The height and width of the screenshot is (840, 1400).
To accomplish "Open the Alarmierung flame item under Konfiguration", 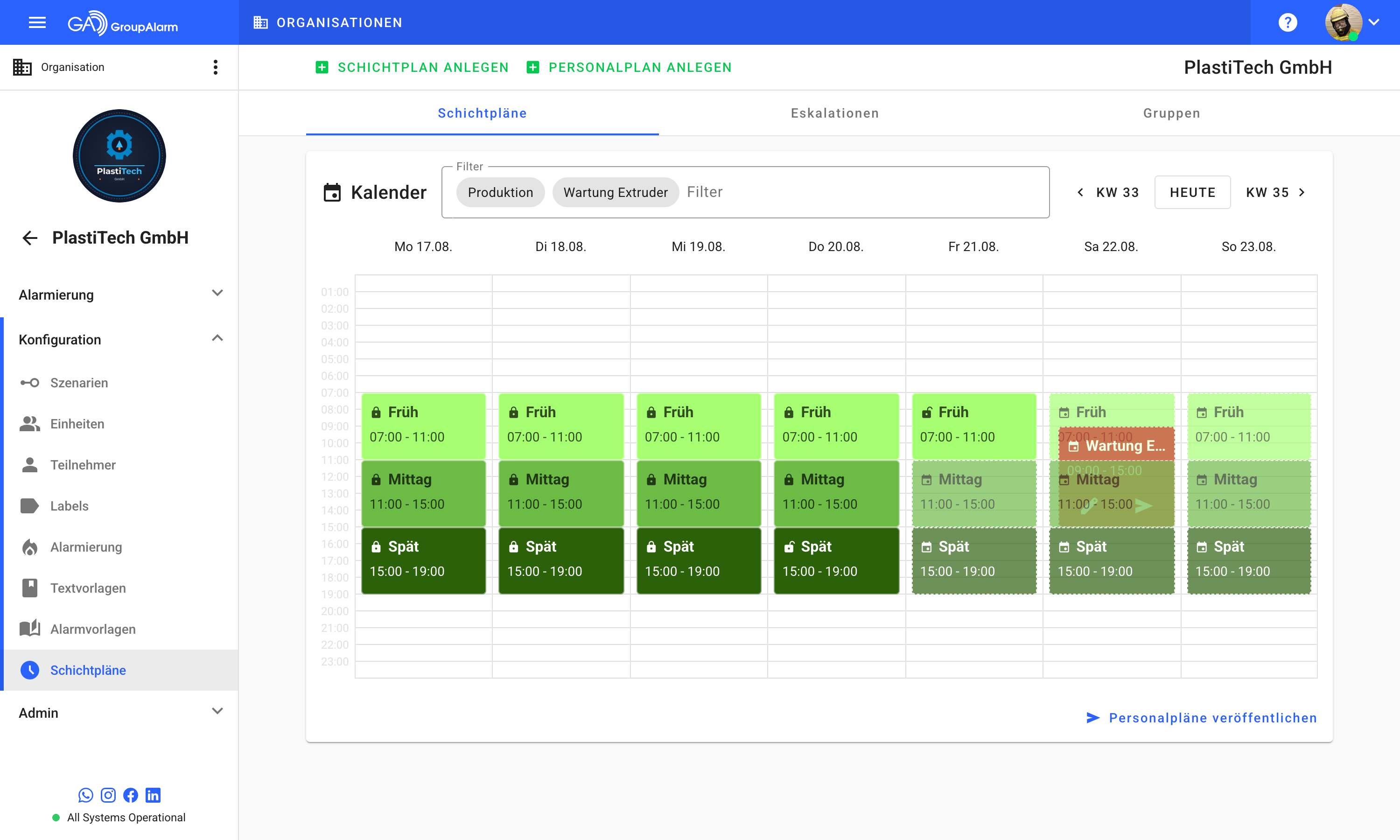I will coord(121,547).
